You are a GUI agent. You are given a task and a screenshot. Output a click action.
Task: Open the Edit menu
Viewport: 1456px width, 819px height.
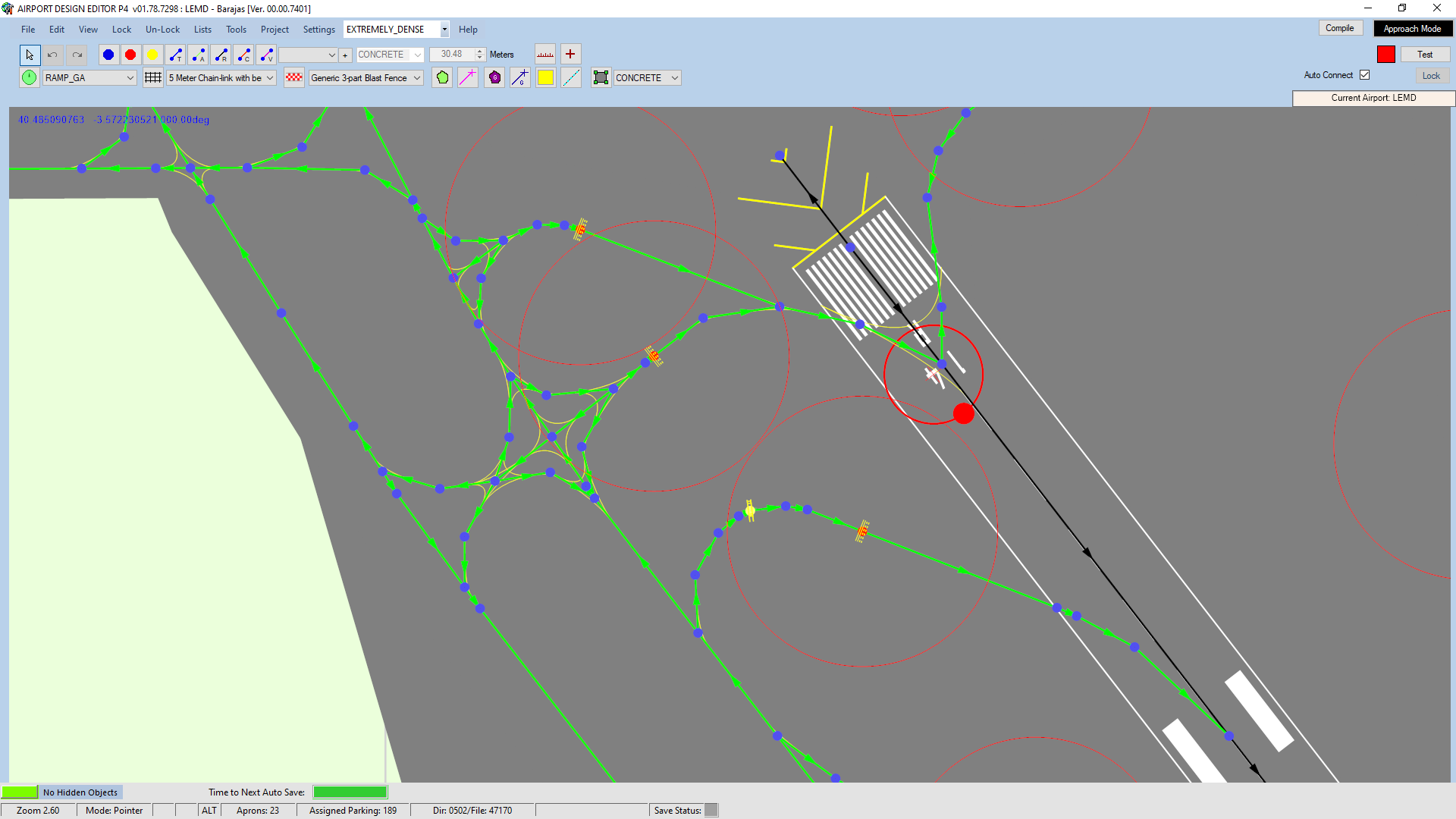pos(57,30)
